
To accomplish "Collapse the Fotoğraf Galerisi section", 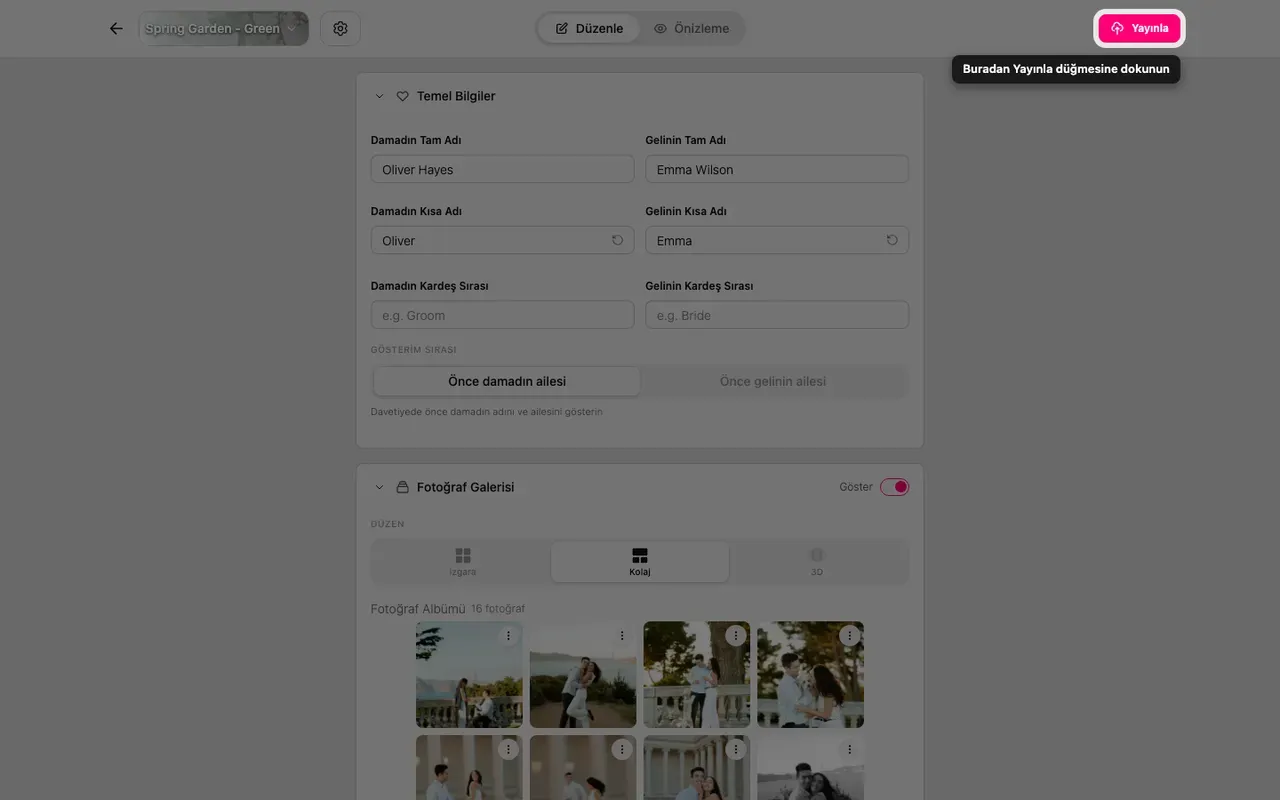I will 379,487.
